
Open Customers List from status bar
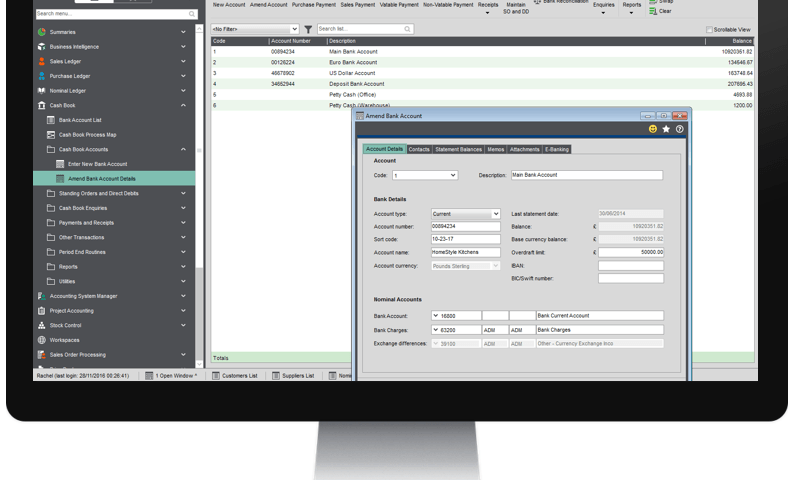coord(235,376)
